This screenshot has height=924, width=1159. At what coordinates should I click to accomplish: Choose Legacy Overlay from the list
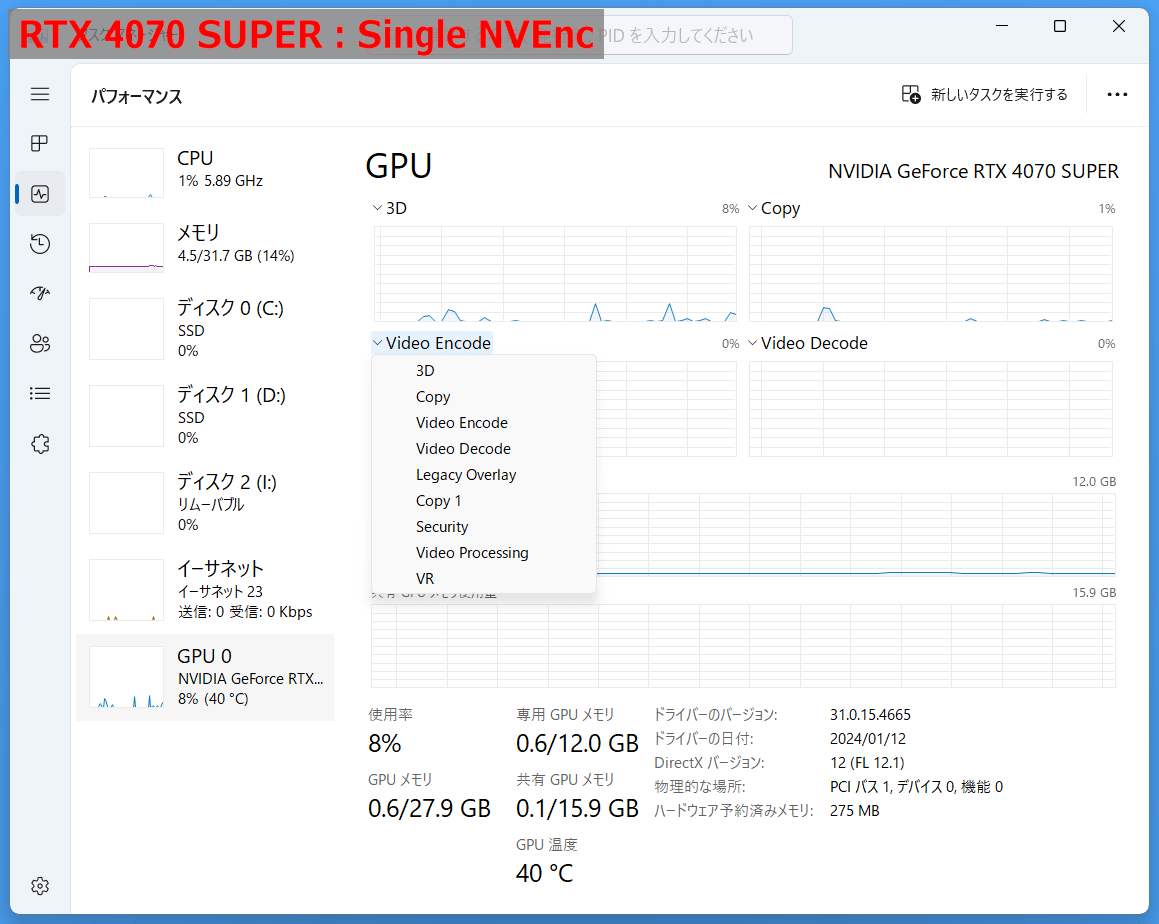pos(483,475)
